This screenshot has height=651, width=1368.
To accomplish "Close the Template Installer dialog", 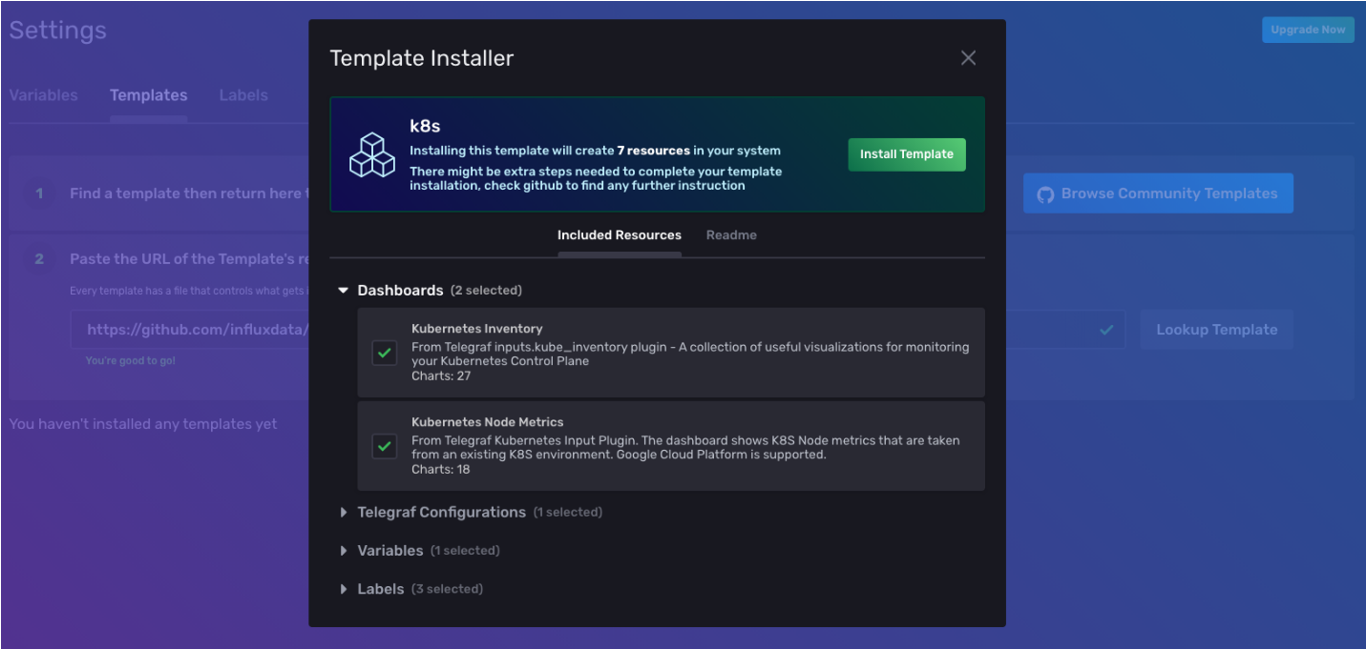I will (x=967, y=57).
